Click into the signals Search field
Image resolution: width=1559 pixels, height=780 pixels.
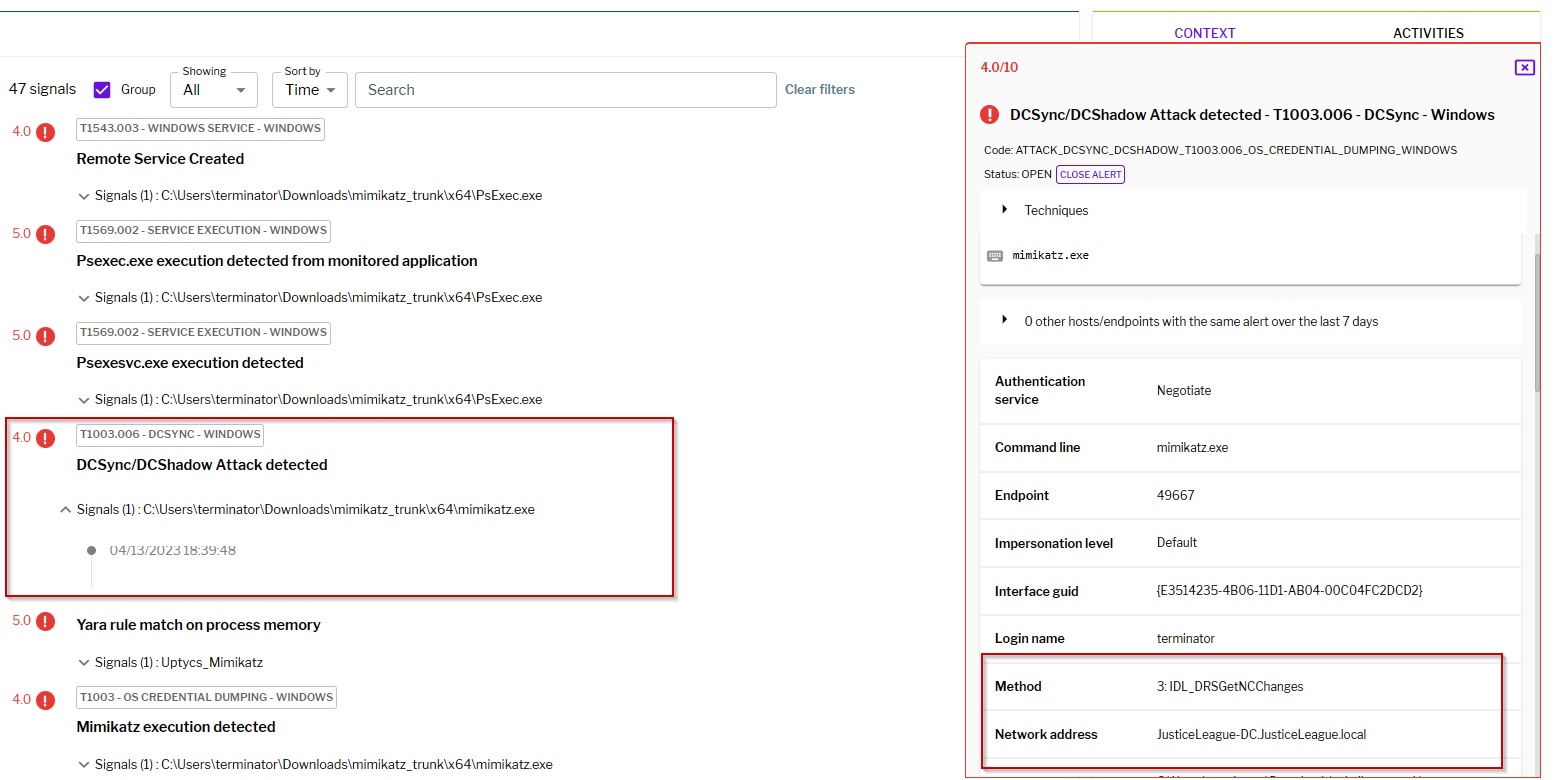(x=565, y=90)
